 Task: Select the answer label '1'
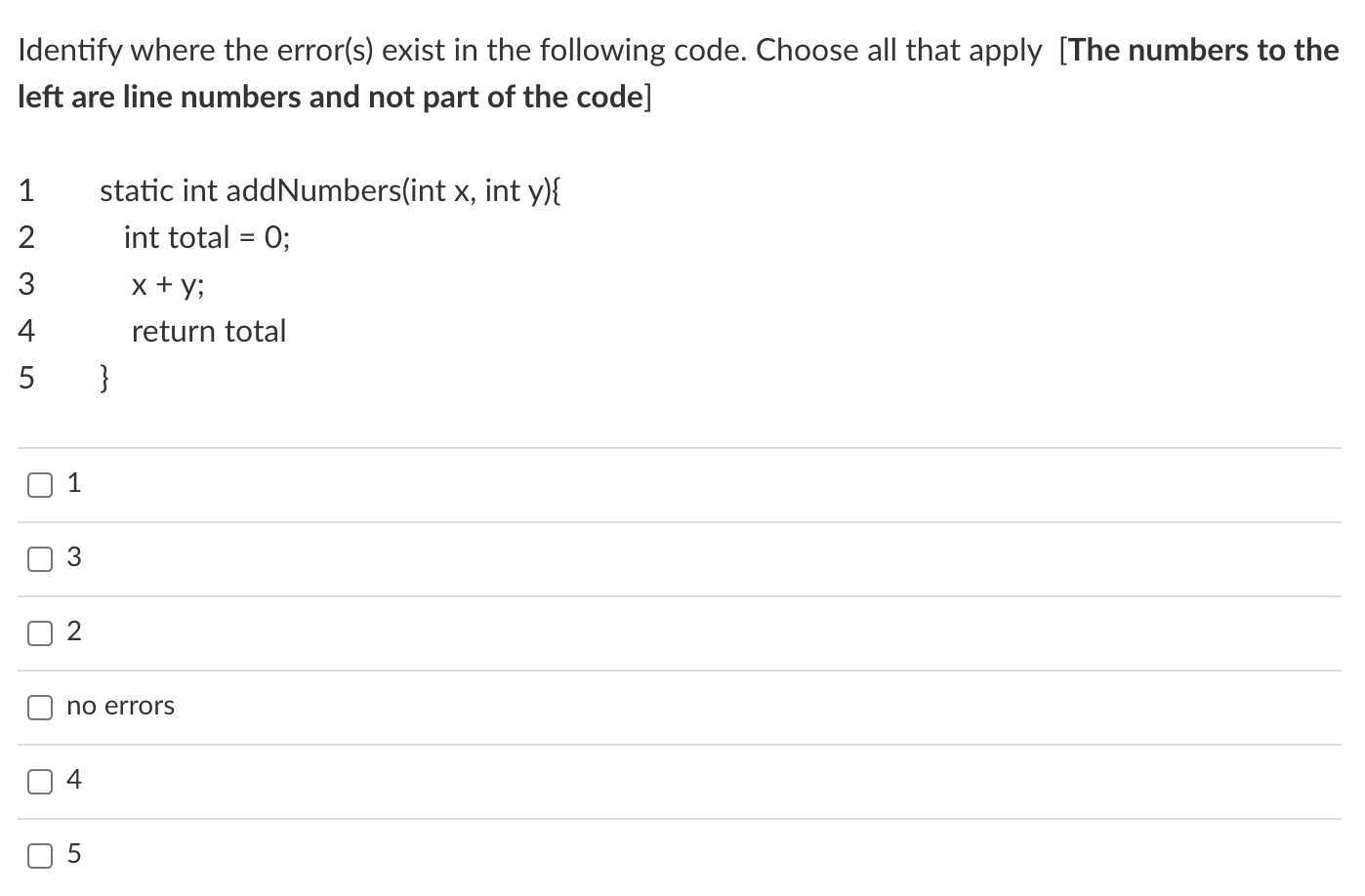point(73,482)
